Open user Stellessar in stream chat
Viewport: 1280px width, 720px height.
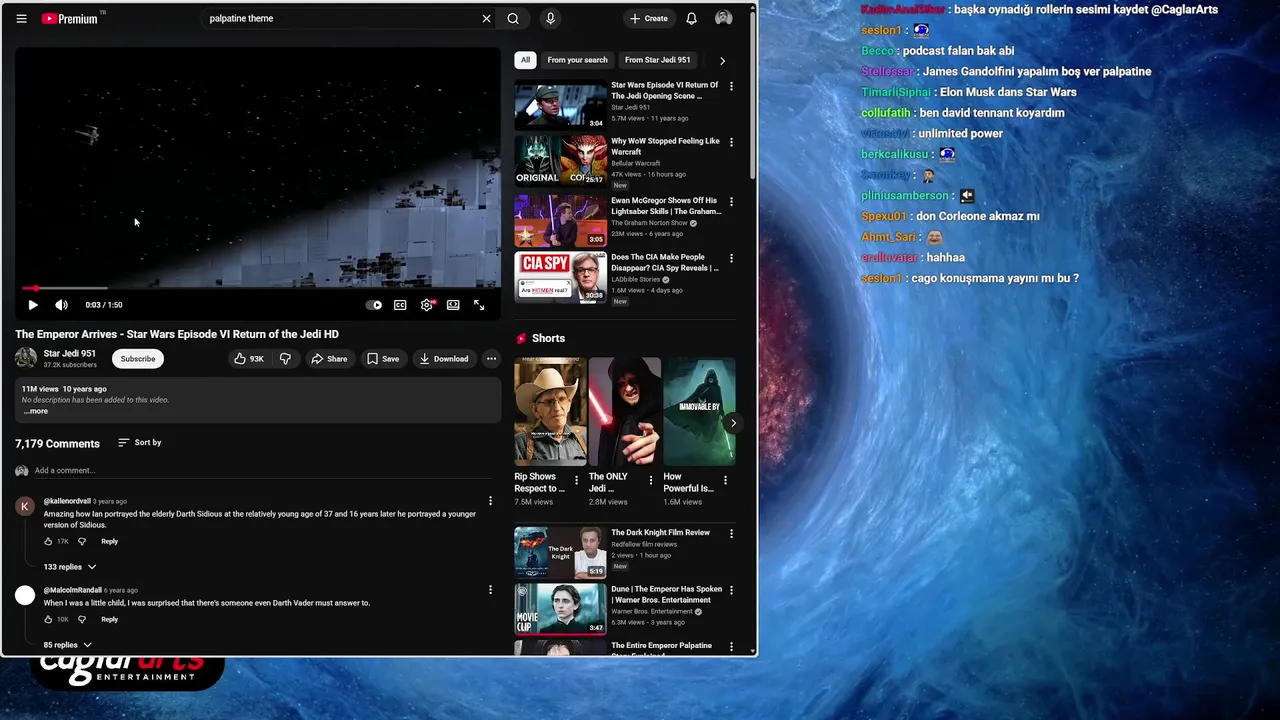(887, 72)
